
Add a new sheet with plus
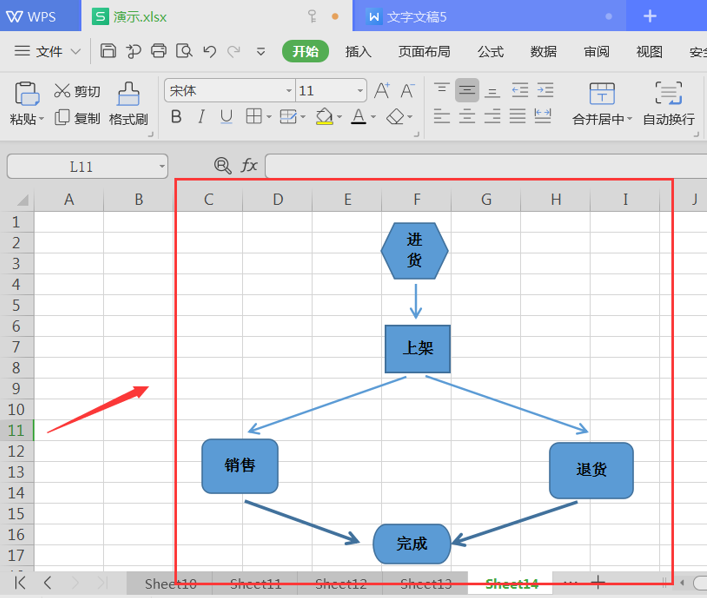coord(598,582)
